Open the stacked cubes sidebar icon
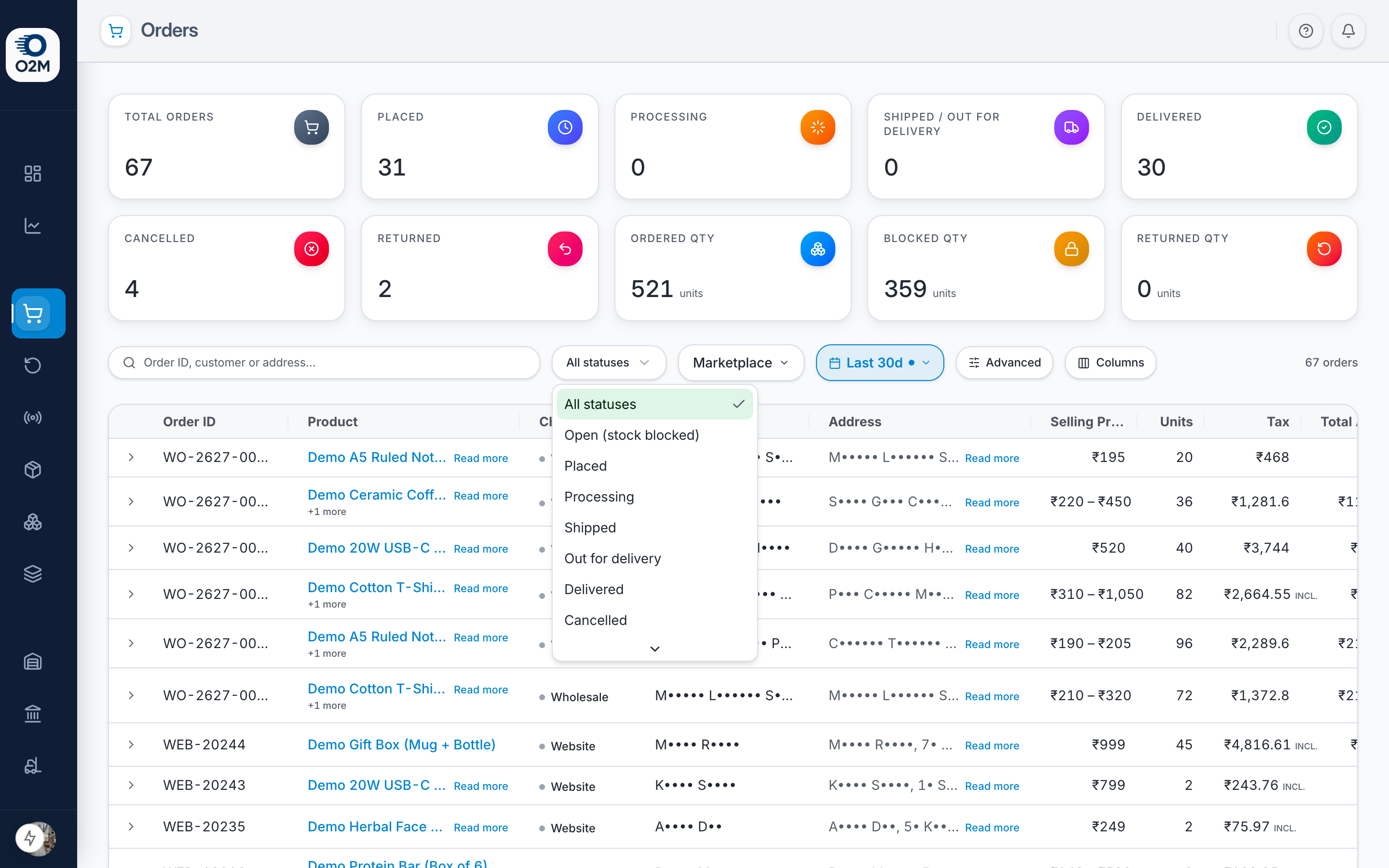Screen dimensions: 1389x868 33,522
